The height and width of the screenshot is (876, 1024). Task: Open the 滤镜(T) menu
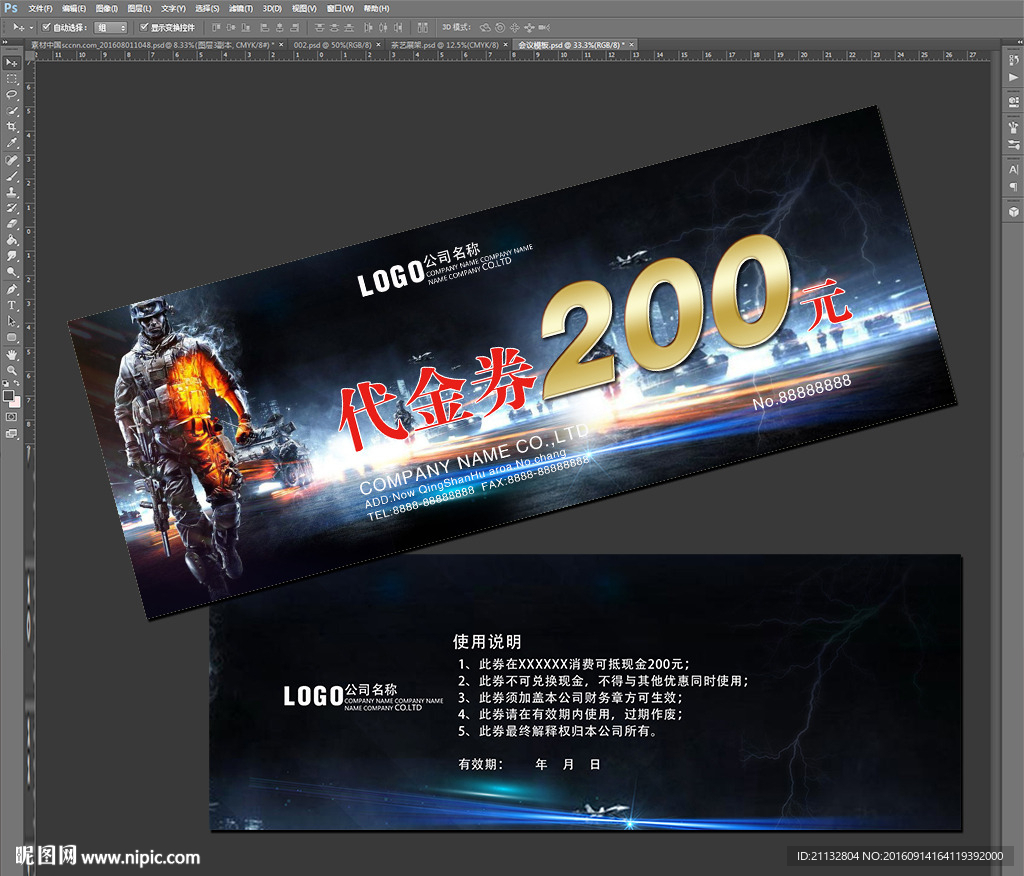[x=241, y=8]
